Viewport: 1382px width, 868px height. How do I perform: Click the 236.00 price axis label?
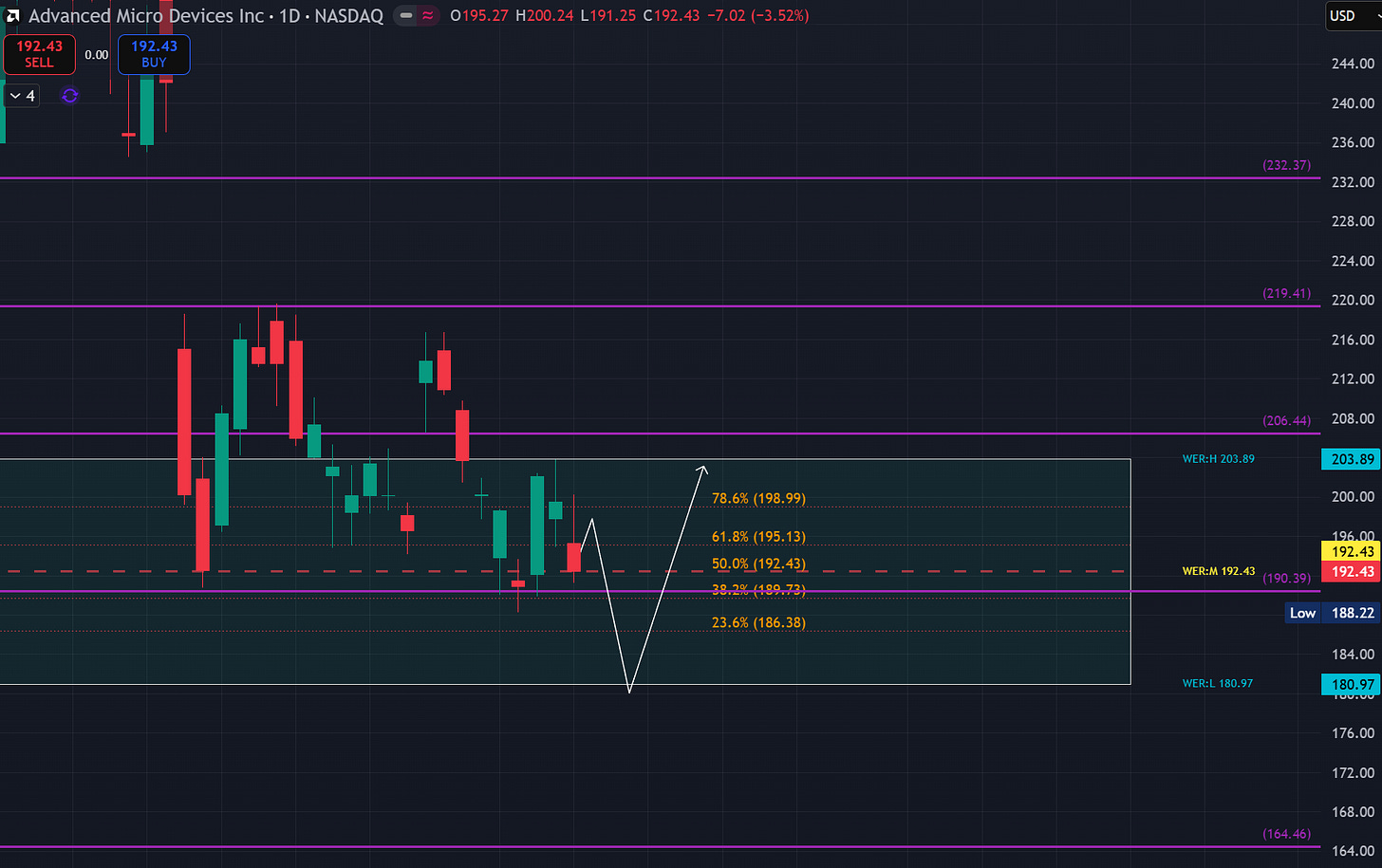click(1353, 142)
